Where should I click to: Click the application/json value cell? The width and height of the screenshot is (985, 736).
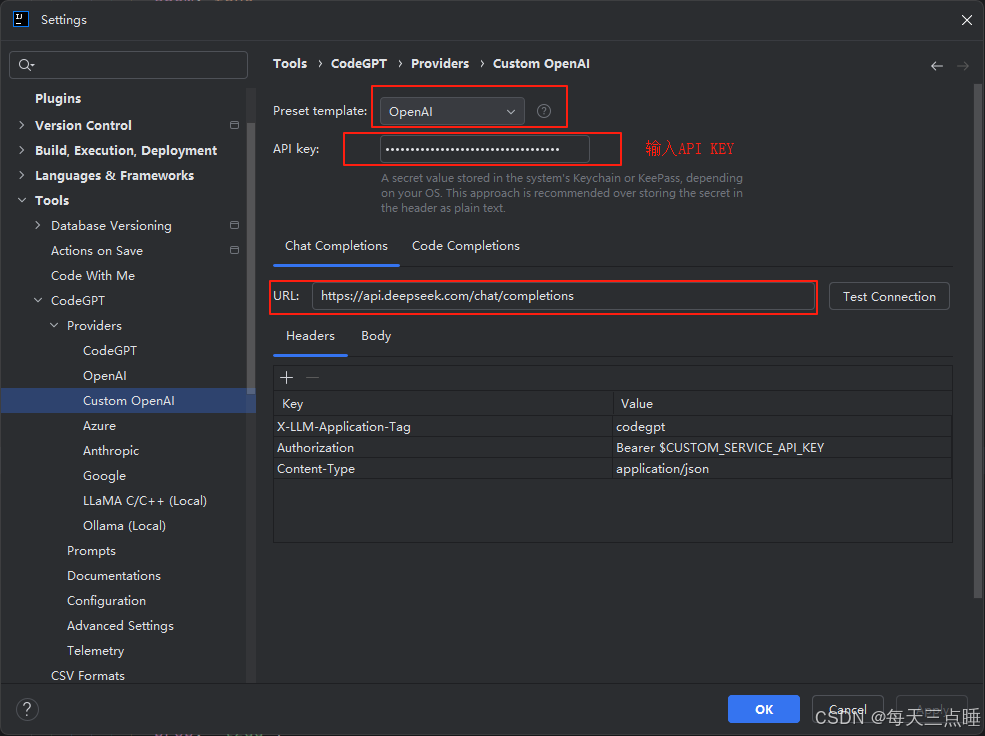tap(782, 468)
